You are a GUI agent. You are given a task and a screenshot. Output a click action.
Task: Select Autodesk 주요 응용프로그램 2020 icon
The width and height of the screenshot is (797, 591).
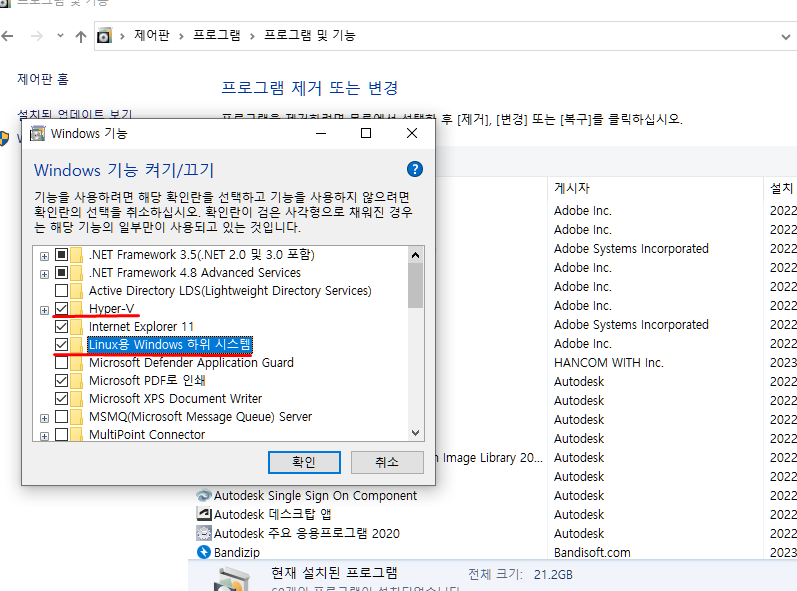tap(204, 533)
